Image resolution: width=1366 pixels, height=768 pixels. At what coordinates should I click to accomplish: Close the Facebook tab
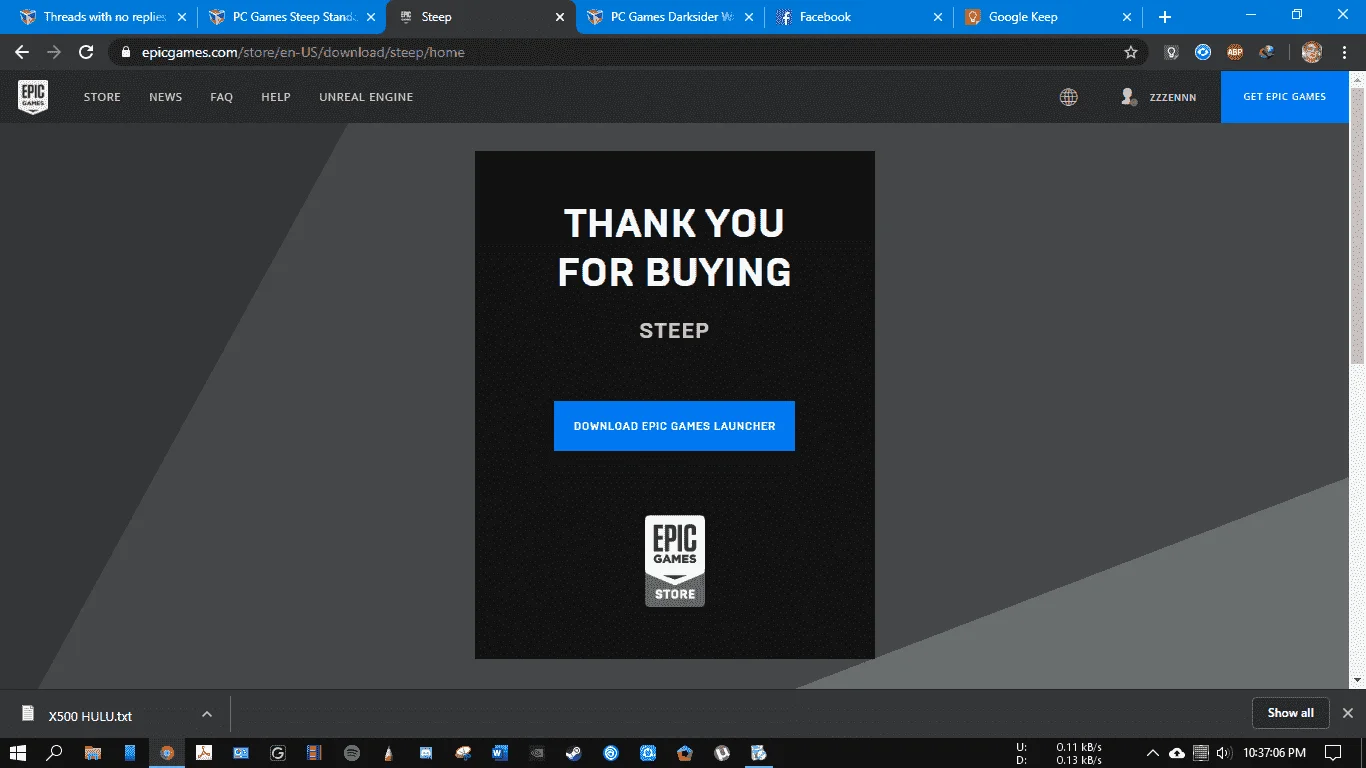[938, 17]
